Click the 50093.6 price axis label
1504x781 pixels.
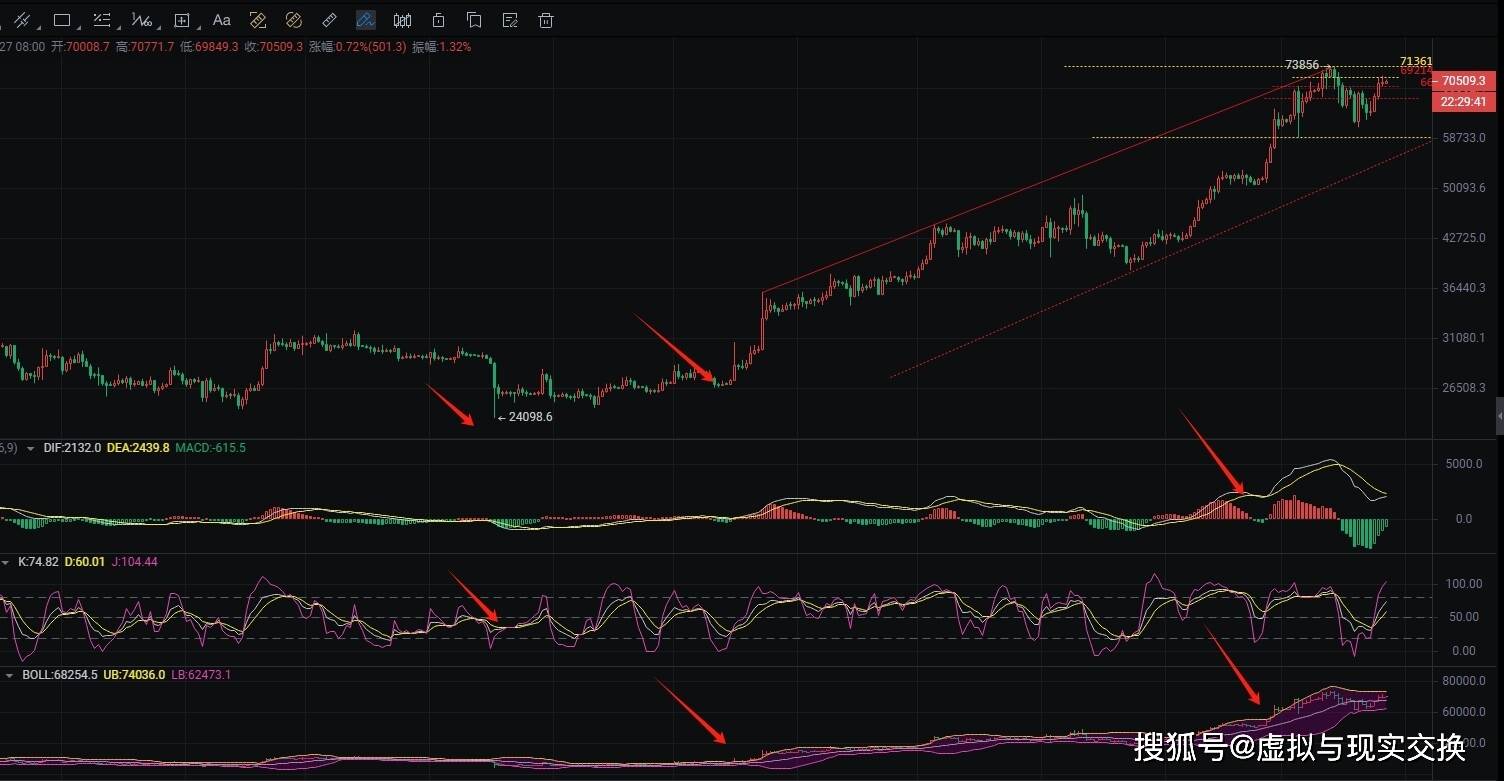click(1463, 188)
